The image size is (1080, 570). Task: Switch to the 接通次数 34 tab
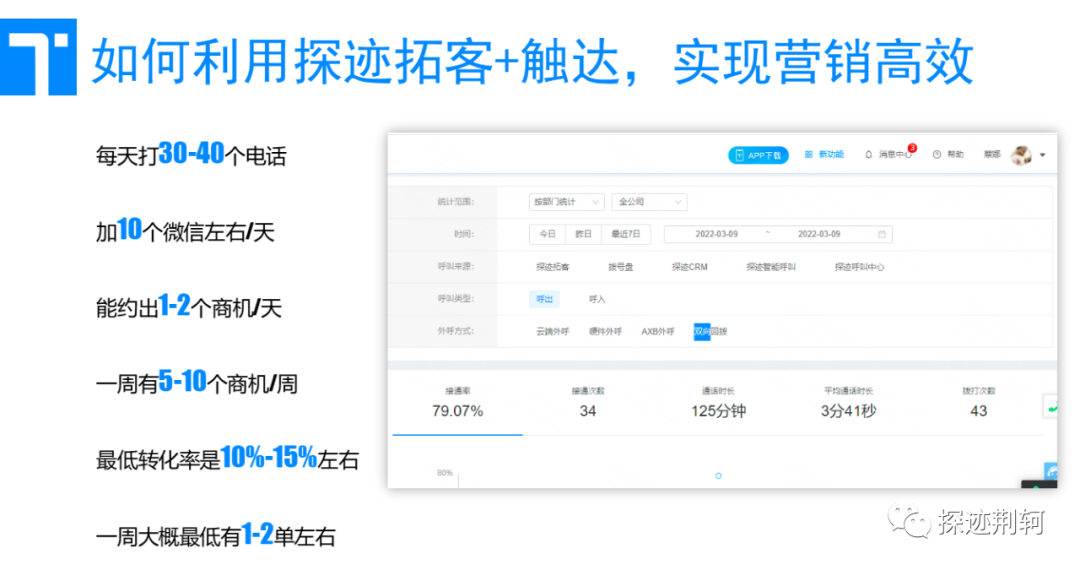(x=588, y=403)
